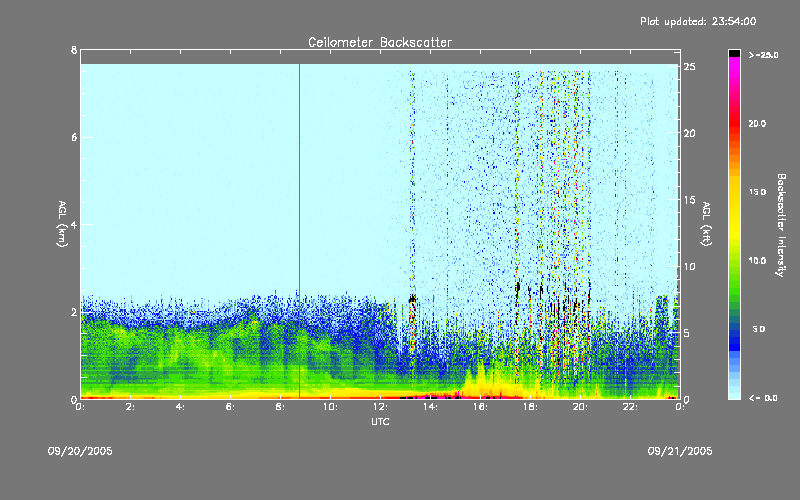
Task: Click the '6:' hour tick label
Action: (231, 407)
